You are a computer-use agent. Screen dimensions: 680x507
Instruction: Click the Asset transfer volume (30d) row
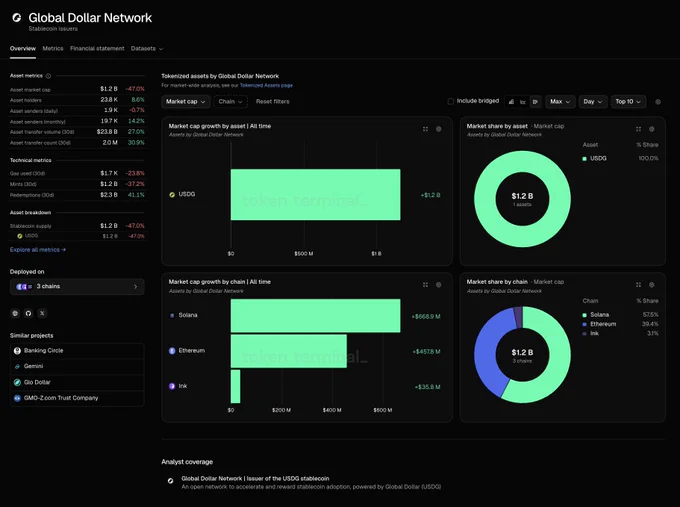pyautogui.click(x=77, y=132)
